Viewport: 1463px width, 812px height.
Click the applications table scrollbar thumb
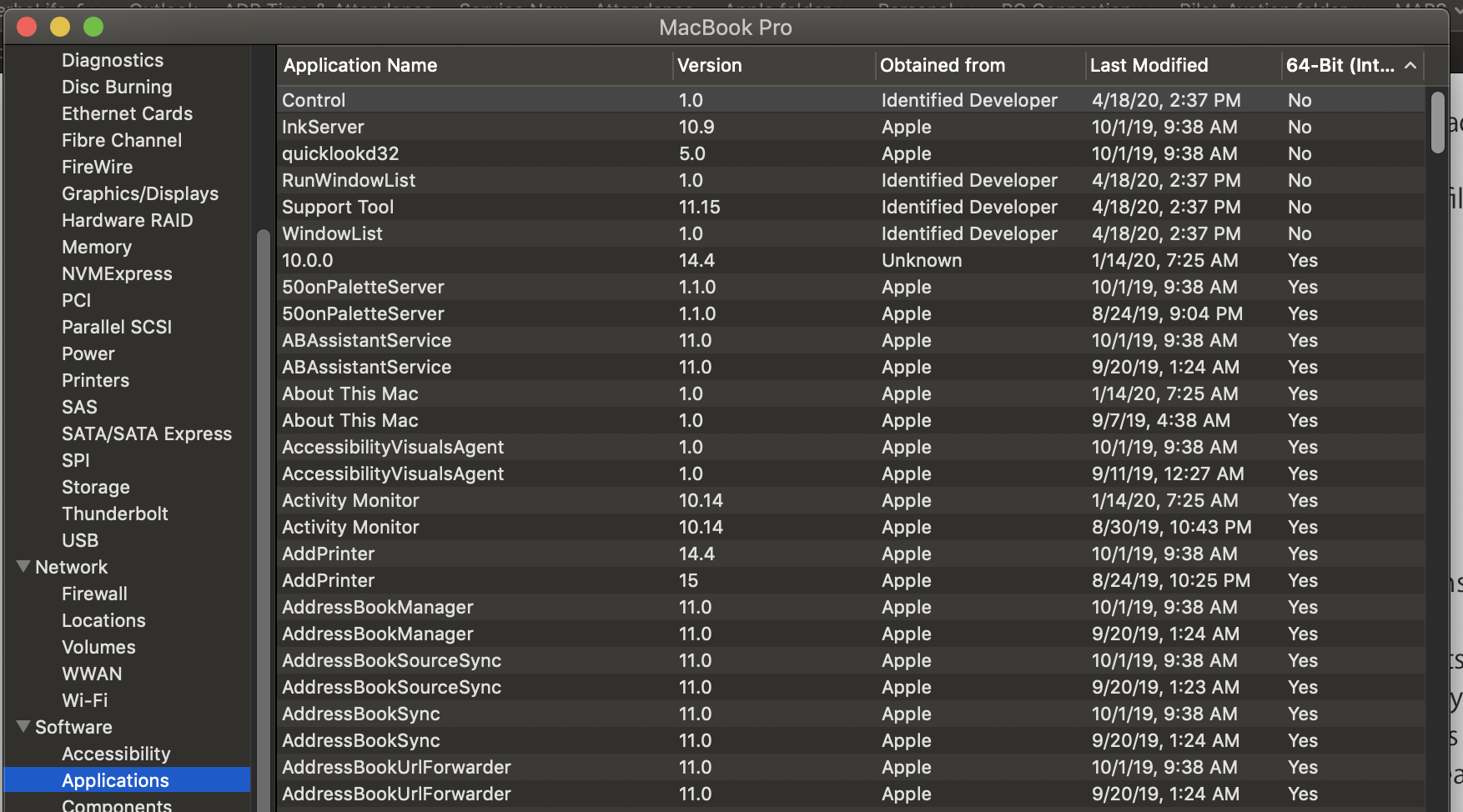(1437, 122)
